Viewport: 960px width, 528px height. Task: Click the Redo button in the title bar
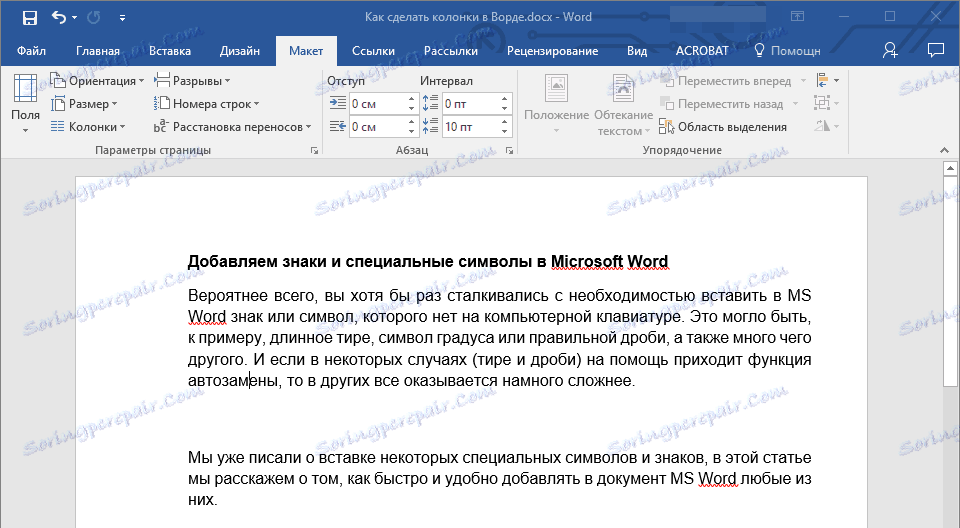[94, 18]
